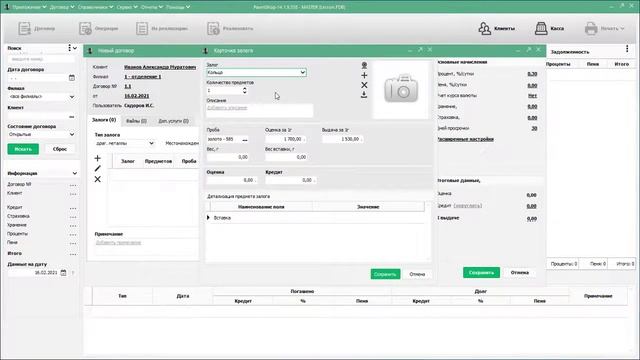Click the Оценка за 1г field
The height and width of the screenshot is (360, 640).
286,139
